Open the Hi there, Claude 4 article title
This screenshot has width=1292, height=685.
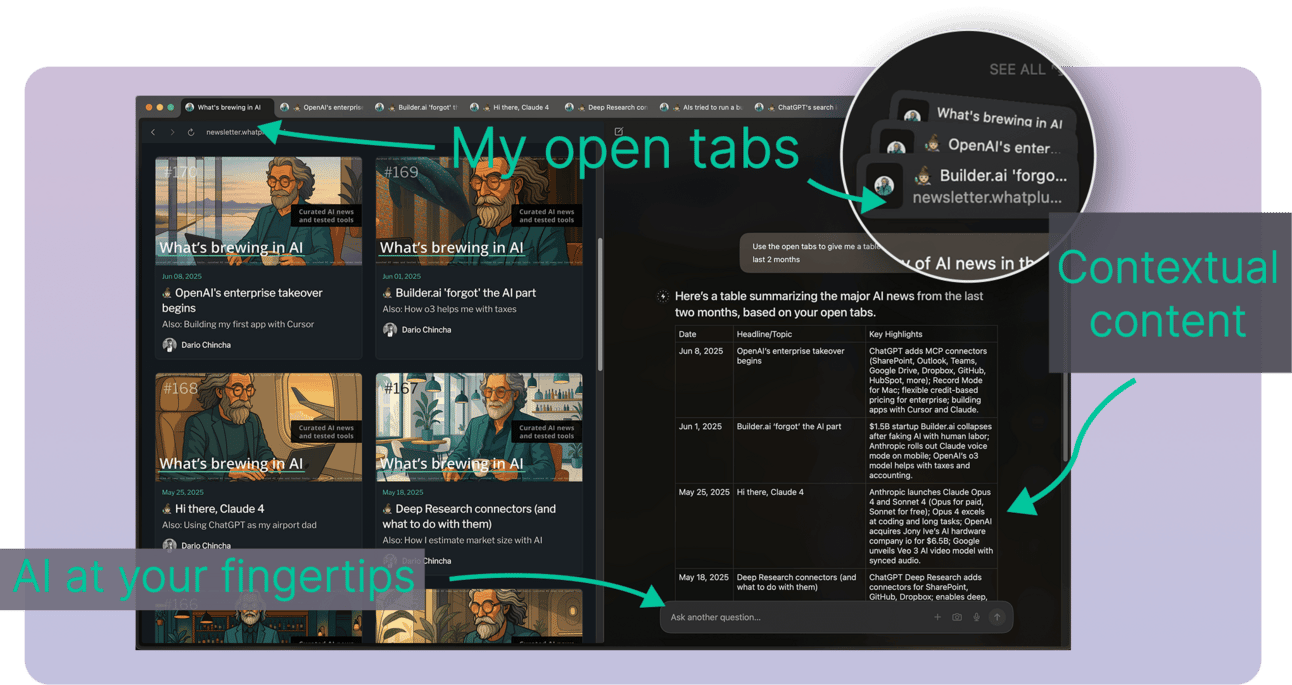[220, 509]
